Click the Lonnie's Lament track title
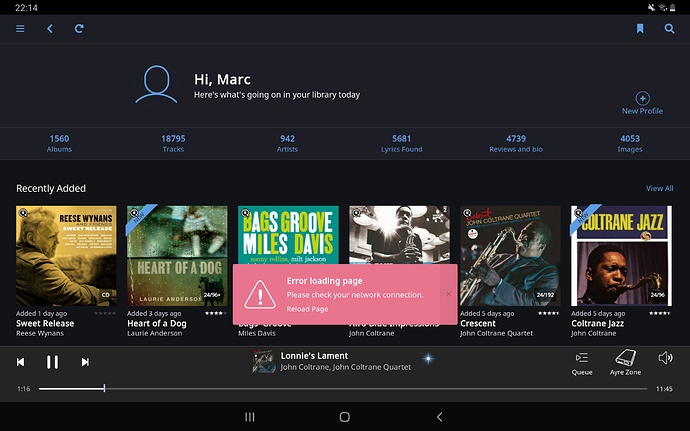The height and width of the screenshot is (431, 690). 314,356
